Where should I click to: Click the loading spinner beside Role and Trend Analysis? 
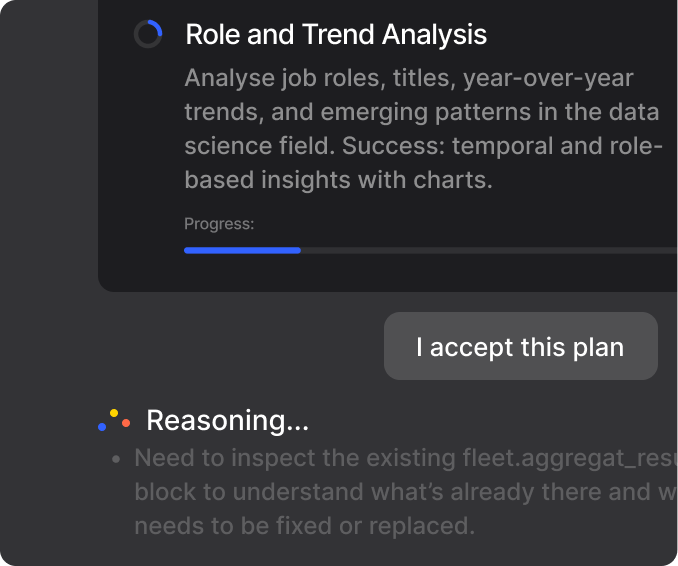pos(148,35)
